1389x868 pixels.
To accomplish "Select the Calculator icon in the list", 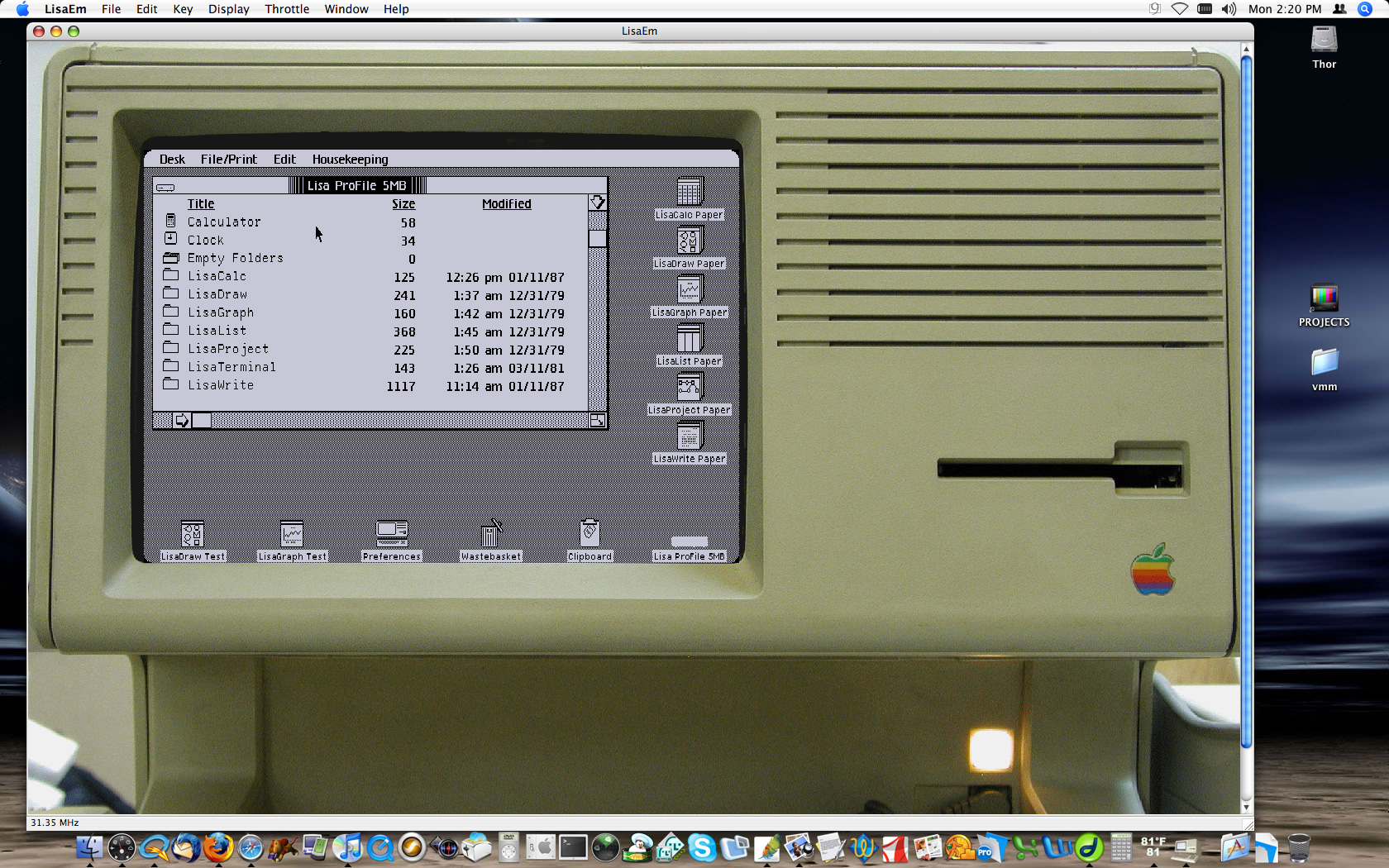I will (x=170, y=221).
